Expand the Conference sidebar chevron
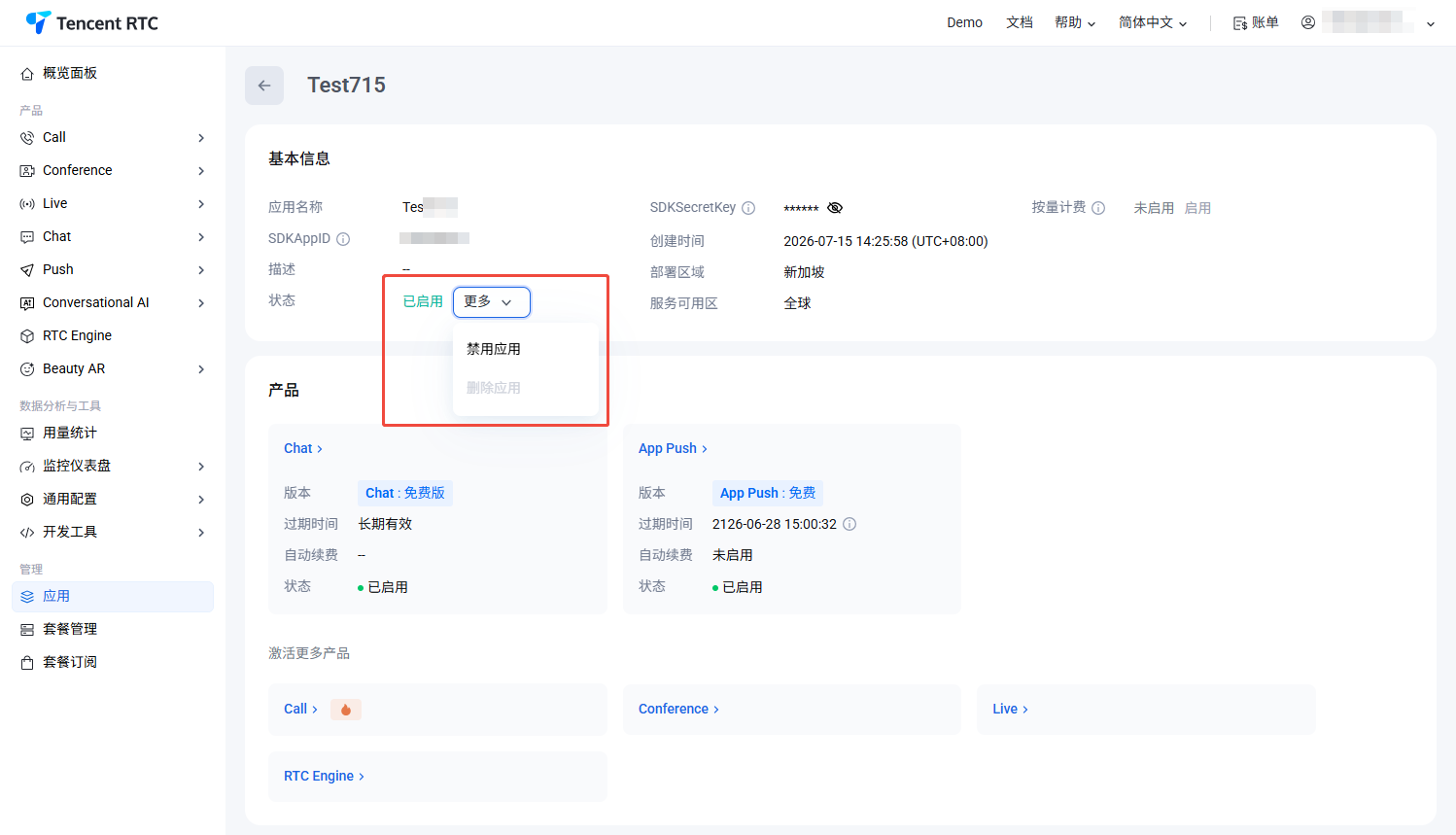Image resolution: width=1456 pixels, height=835 pixels. click(201, 171)
